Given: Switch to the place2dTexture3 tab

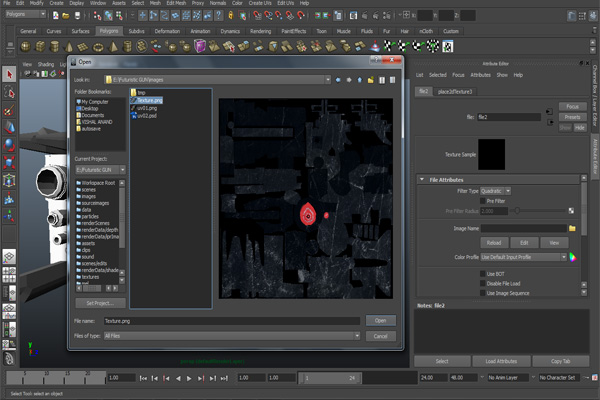Looking at the screenshot, I should pos(455,91).
